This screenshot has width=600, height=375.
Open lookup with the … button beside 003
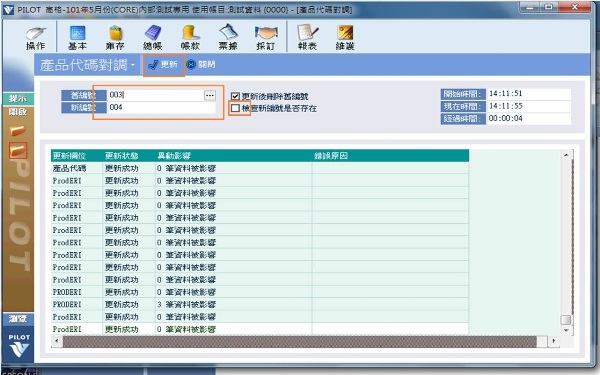(210, 95)
